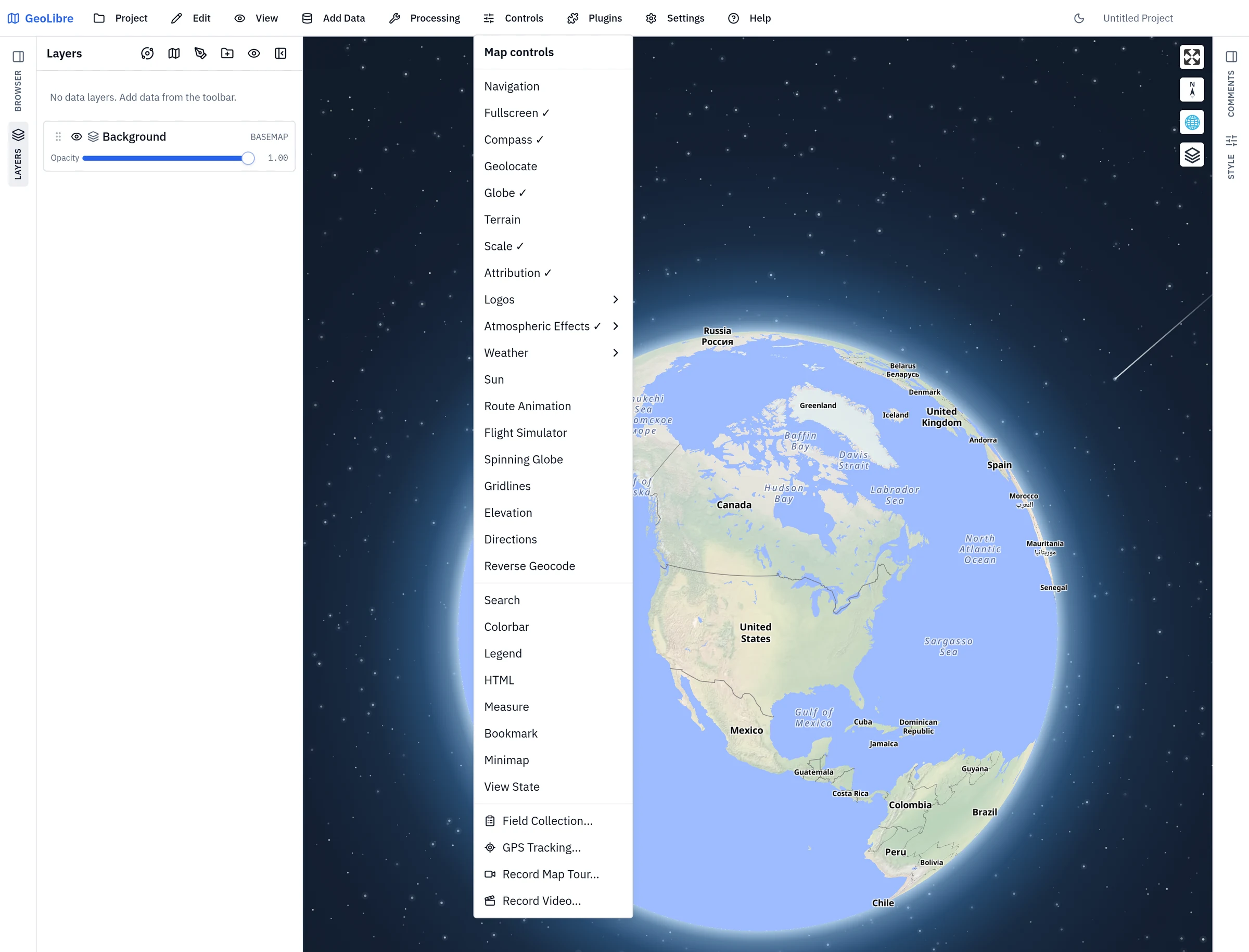Open the Edit menu
The width and height of the screenshot is (1249, 952).
click(190, 18)
